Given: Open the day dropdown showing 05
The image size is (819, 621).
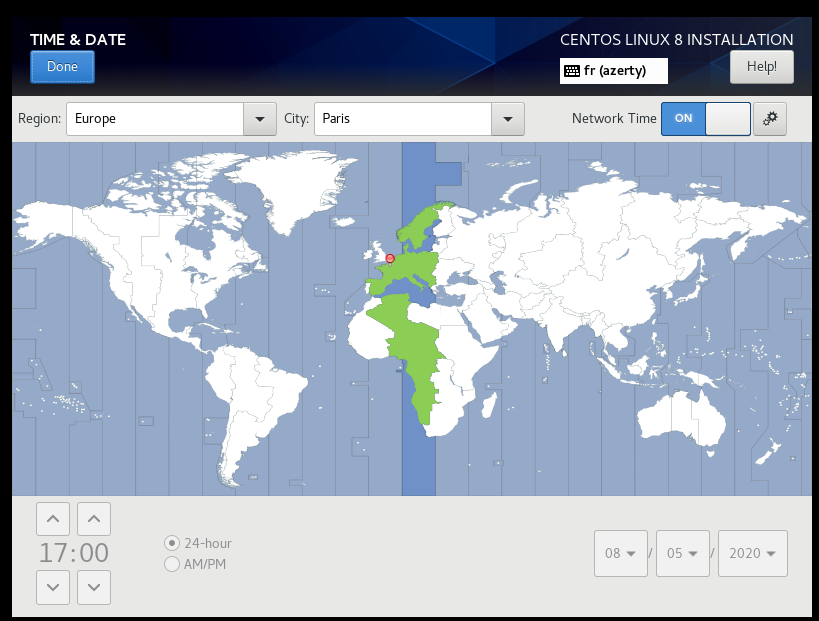Looking at the screenshot, I should 683,554.
